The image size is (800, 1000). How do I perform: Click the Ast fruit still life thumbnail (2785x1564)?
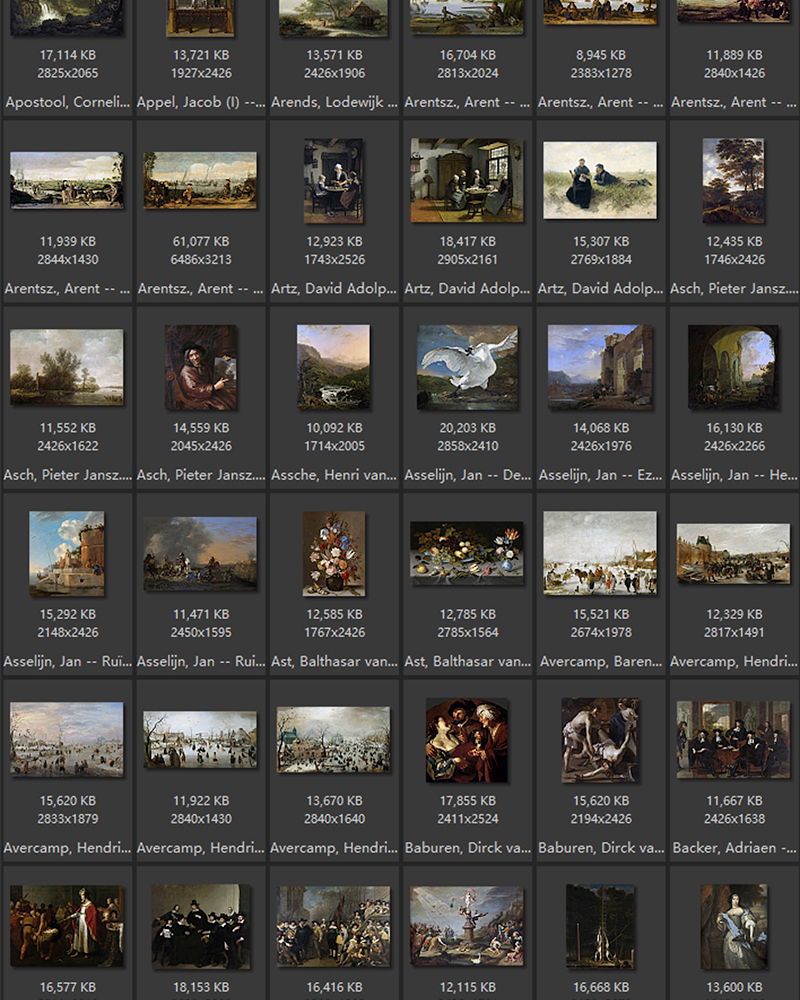[x=467, y=553]
